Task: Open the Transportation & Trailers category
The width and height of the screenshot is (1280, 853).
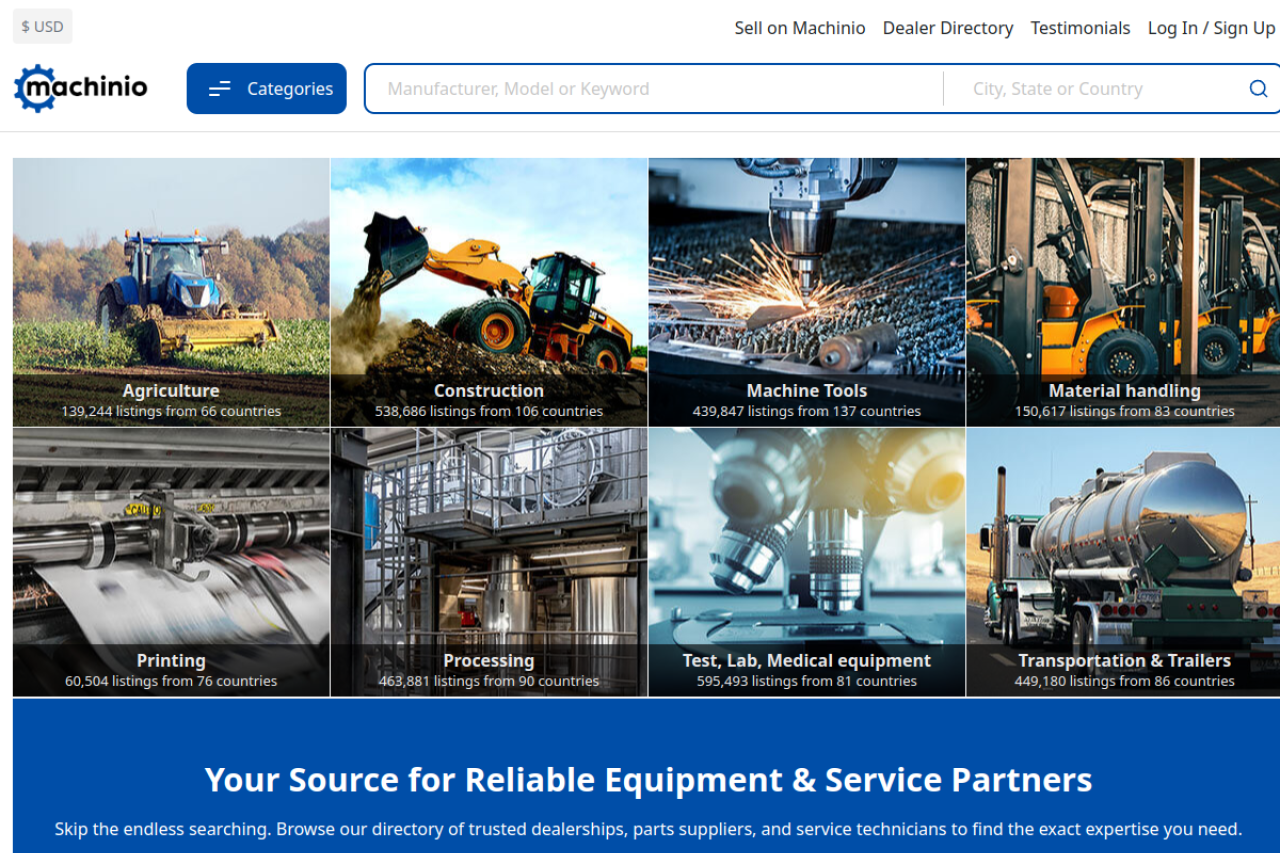Action: (1123, 562)
